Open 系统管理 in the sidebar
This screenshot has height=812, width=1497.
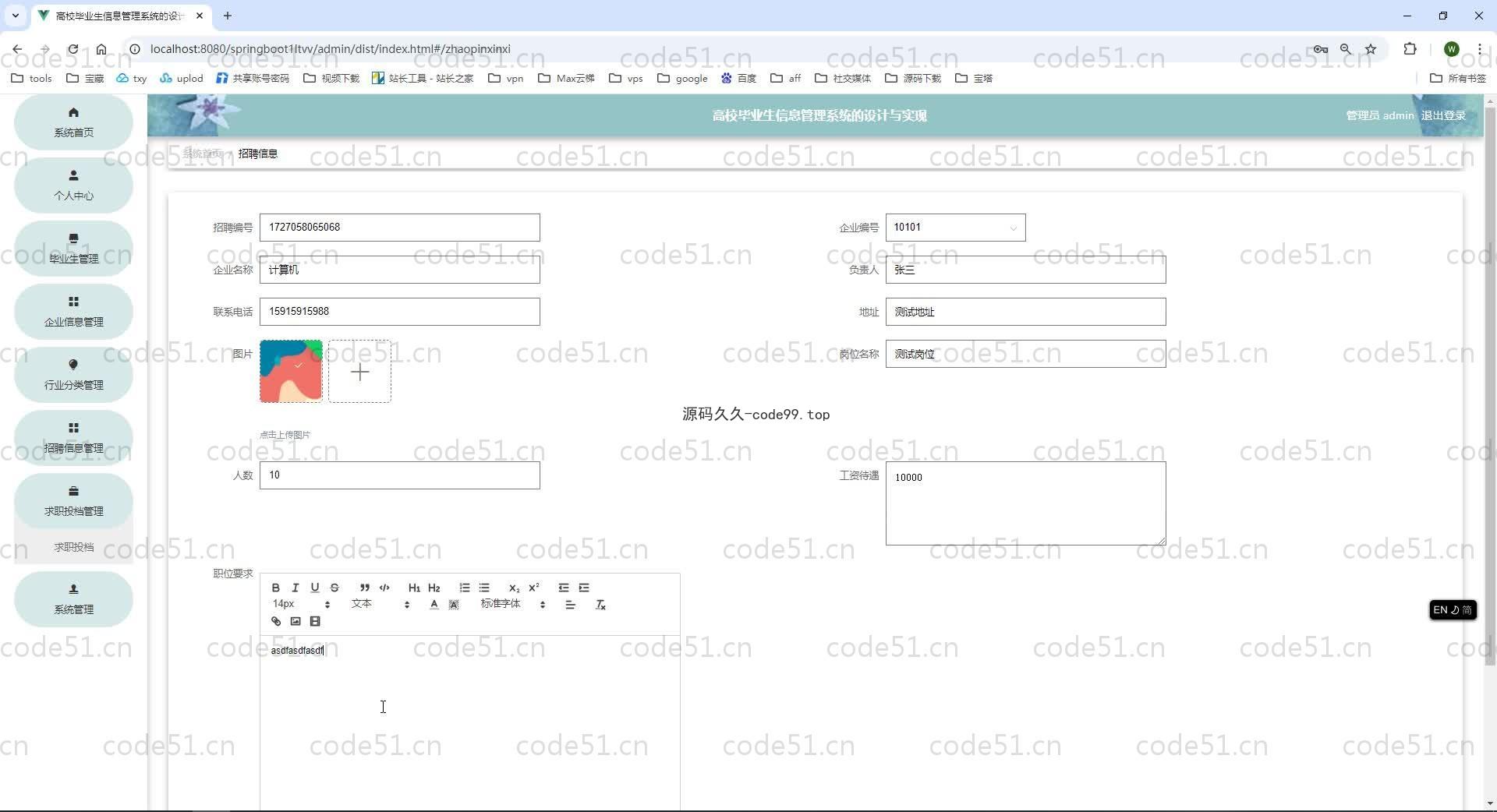point(73,599)
